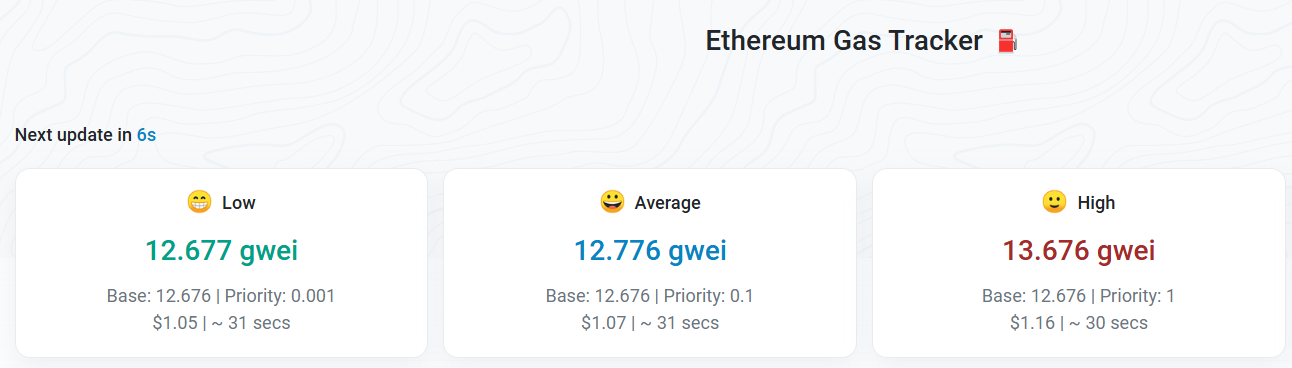Click the $1.07 ~ 31 secs estimate
The width and height of the screenshot is (1292, 368).
pyautogui.click(x=650, y=323)
